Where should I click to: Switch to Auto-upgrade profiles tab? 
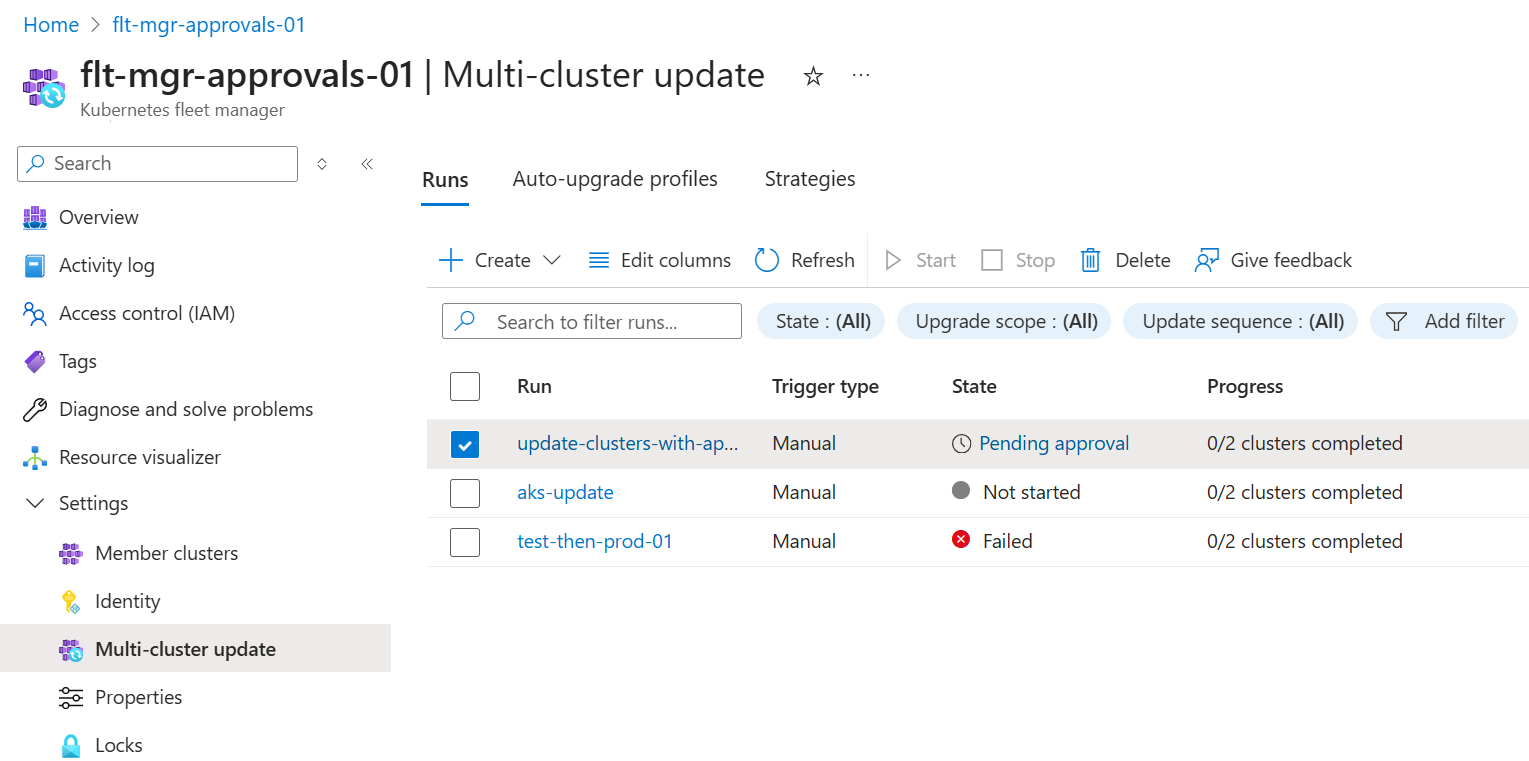coord(615,180)
